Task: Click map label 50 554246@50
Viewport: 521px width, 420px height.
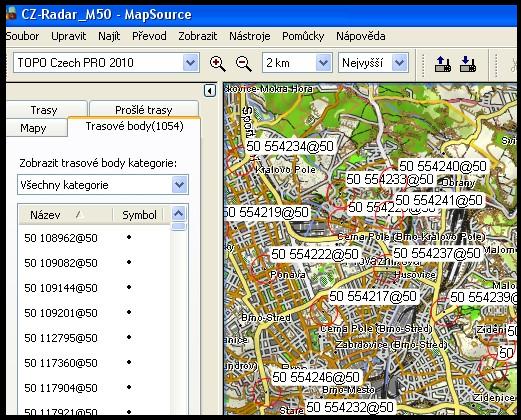Action: 316,377
